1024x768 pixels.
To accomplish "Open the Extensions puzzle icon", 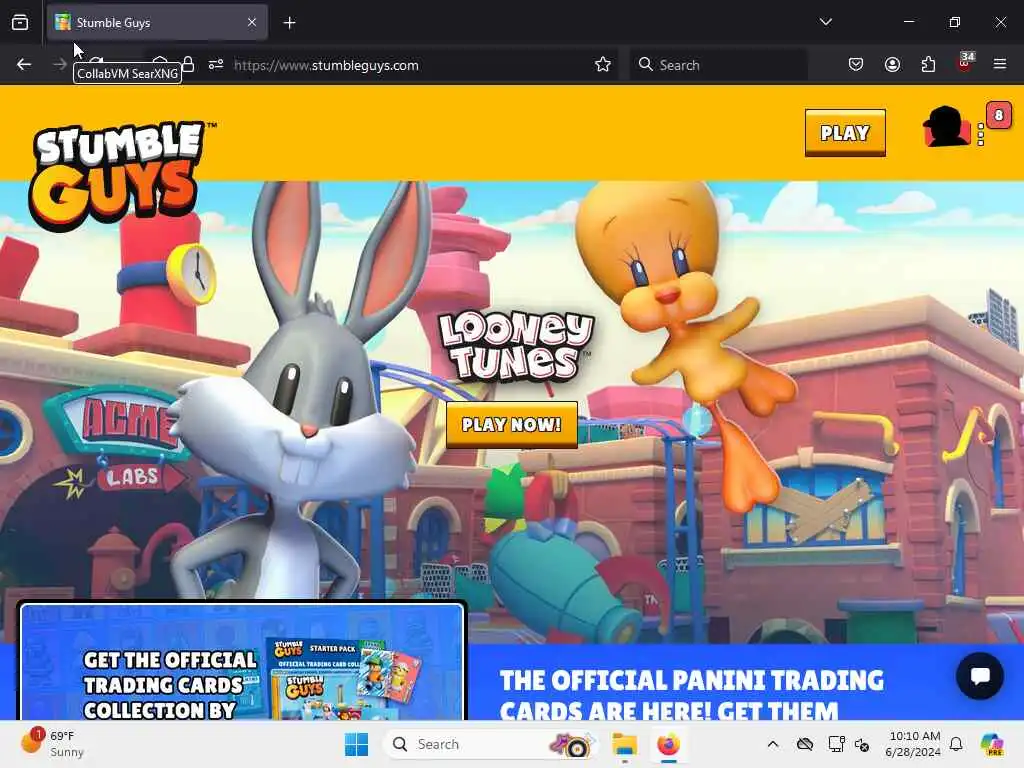I will click(928, 64).
